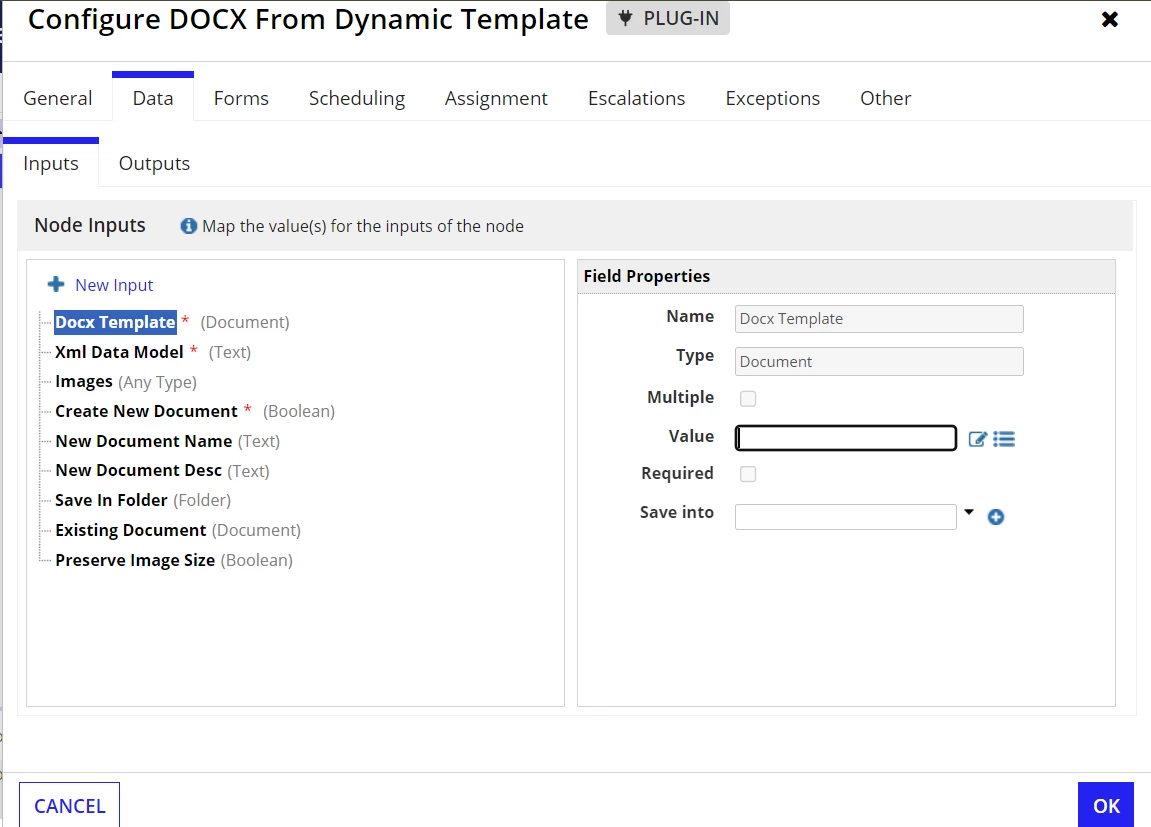
Task: Click the Value input field
Action: pyautogui.click(x=846, y=438)
